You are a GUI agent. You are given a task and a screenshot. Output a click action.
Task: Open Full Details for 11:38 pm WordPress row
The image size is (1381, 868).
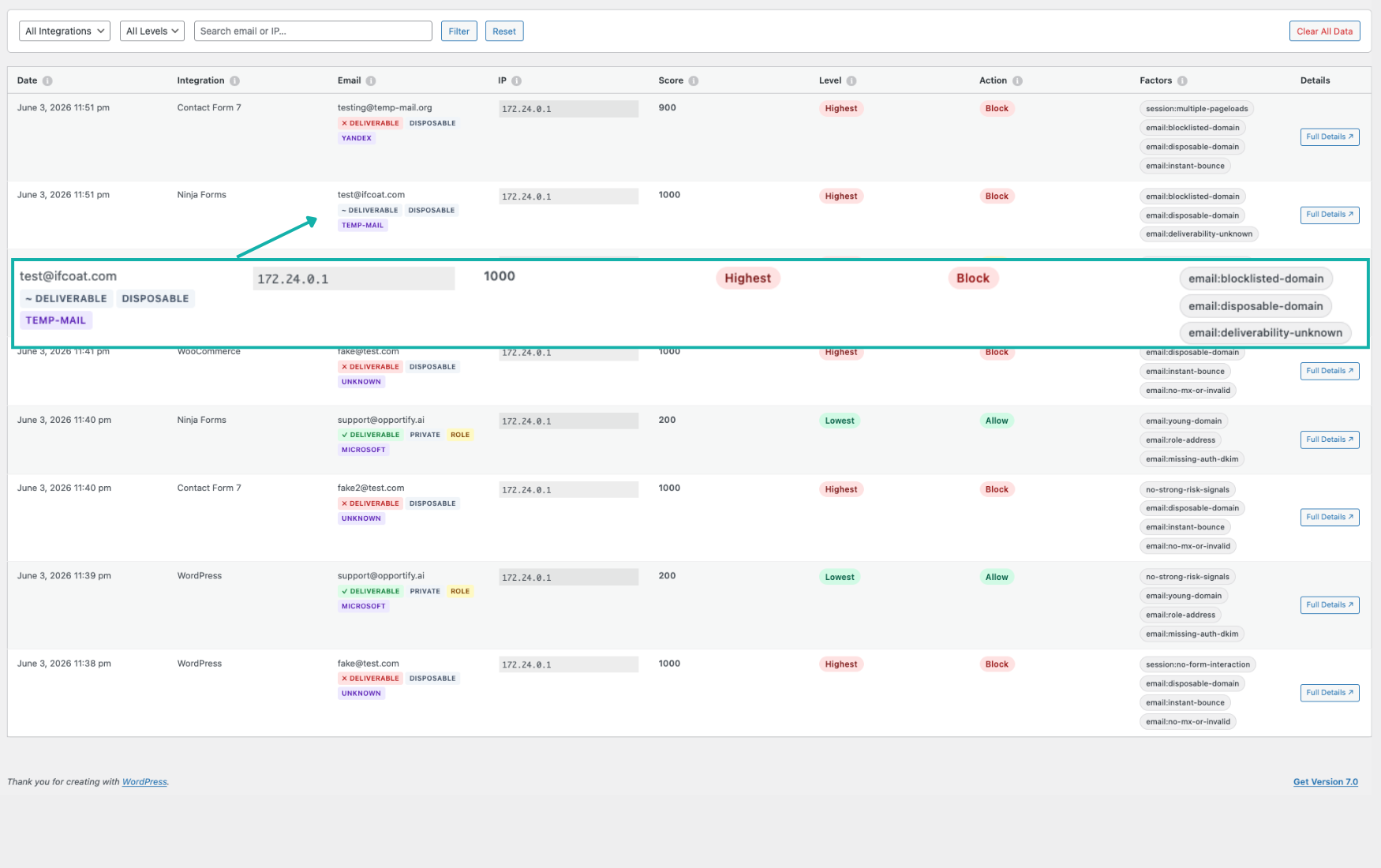1330,693
